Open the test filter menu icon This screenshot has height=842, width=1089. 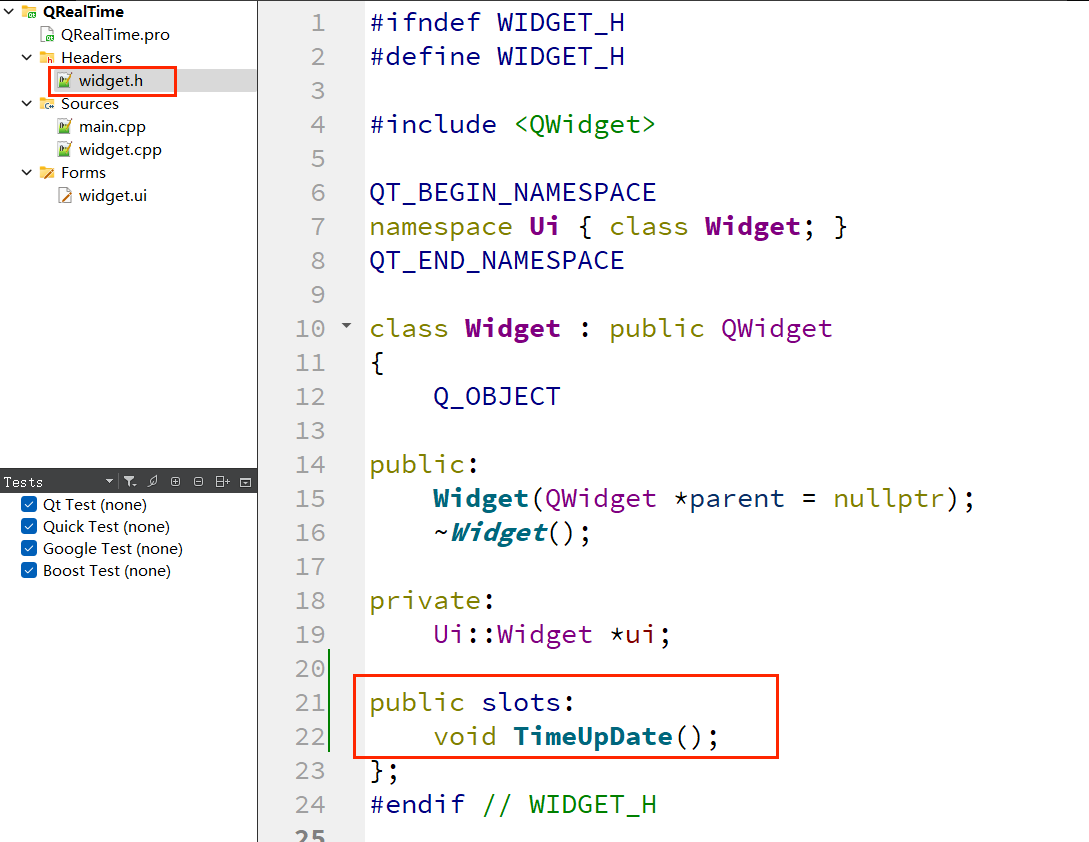[x=130, y=481]
